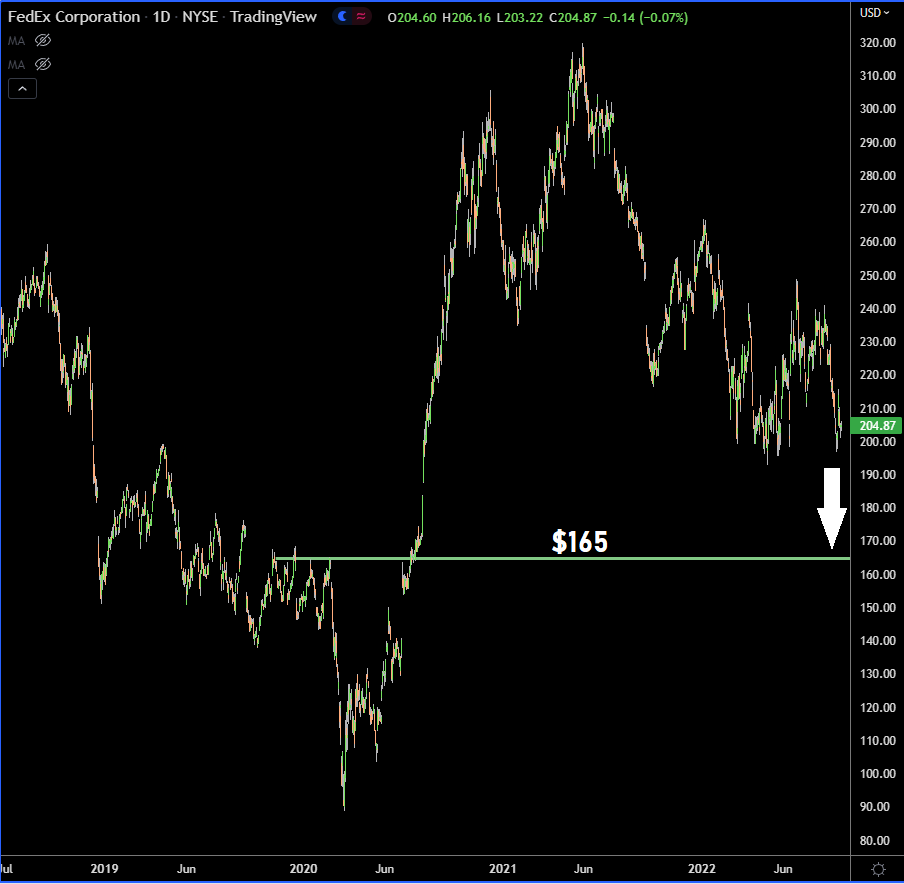This screenshot has width=904, height=884.
Task: Click the 2022 label on time axis
Action: click(x=702, y=869)
